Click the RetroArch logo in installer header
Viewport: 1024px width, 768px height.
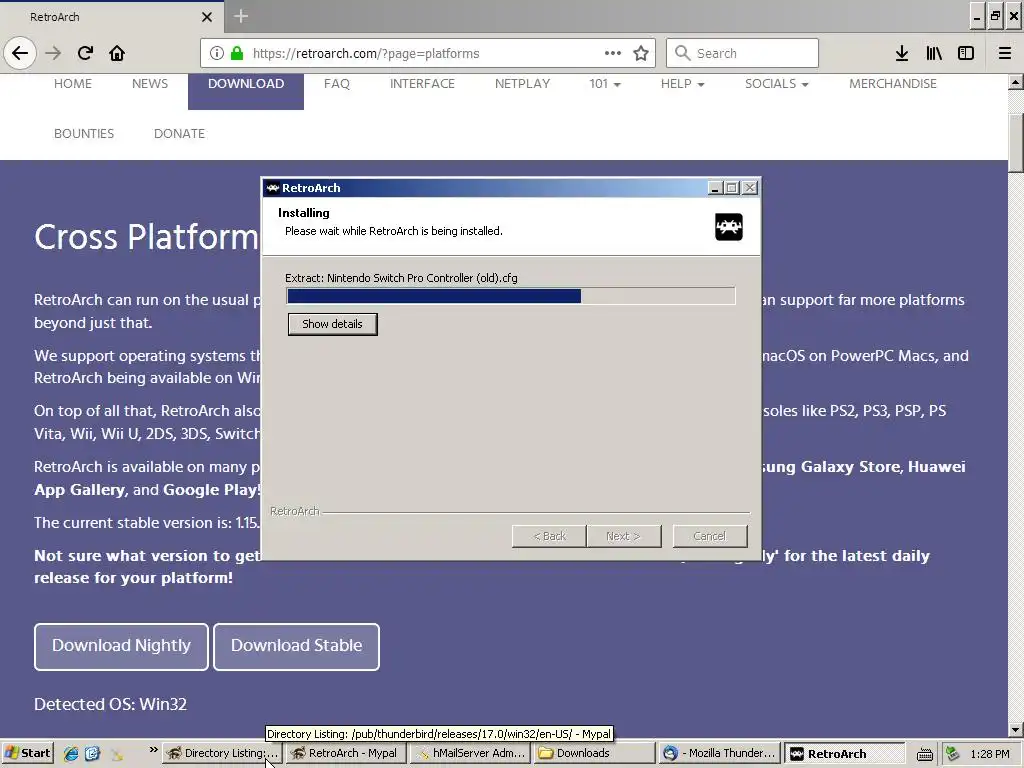coord(729,227)
